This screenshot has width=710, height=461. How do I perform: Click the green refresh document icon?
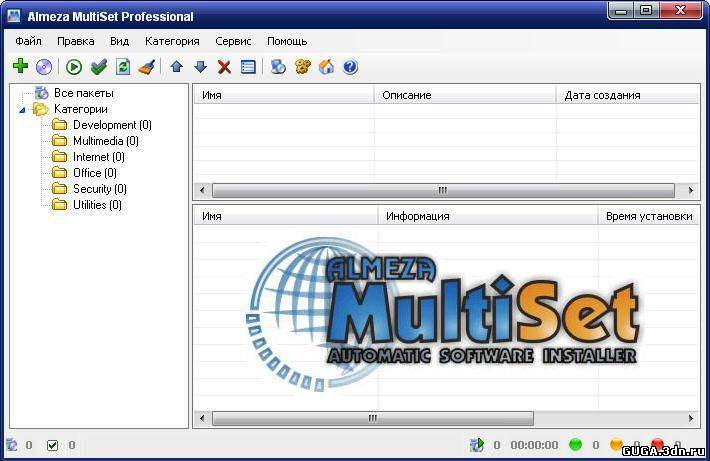123,67
